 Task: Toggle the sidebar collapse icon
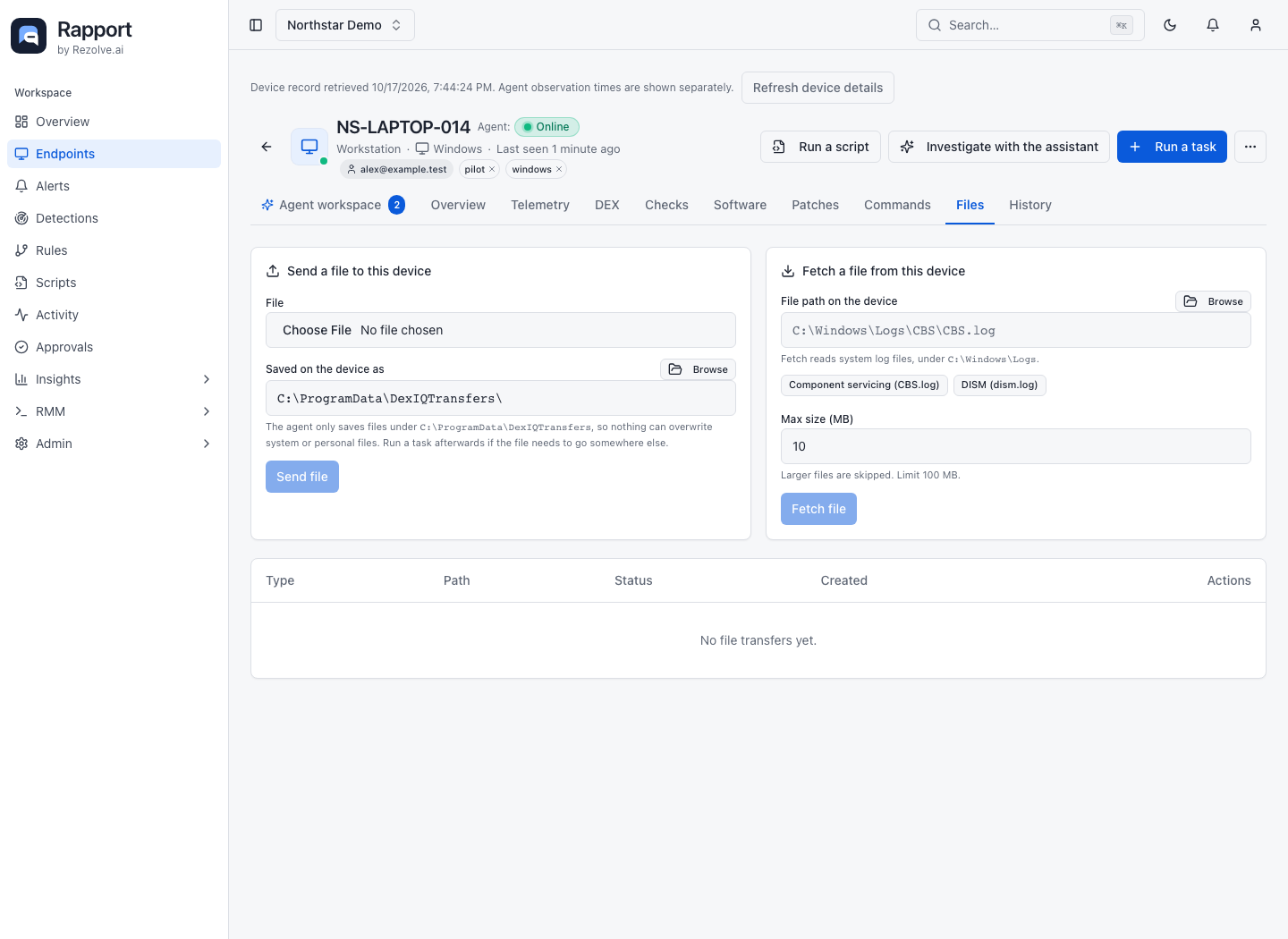[256, 25]
